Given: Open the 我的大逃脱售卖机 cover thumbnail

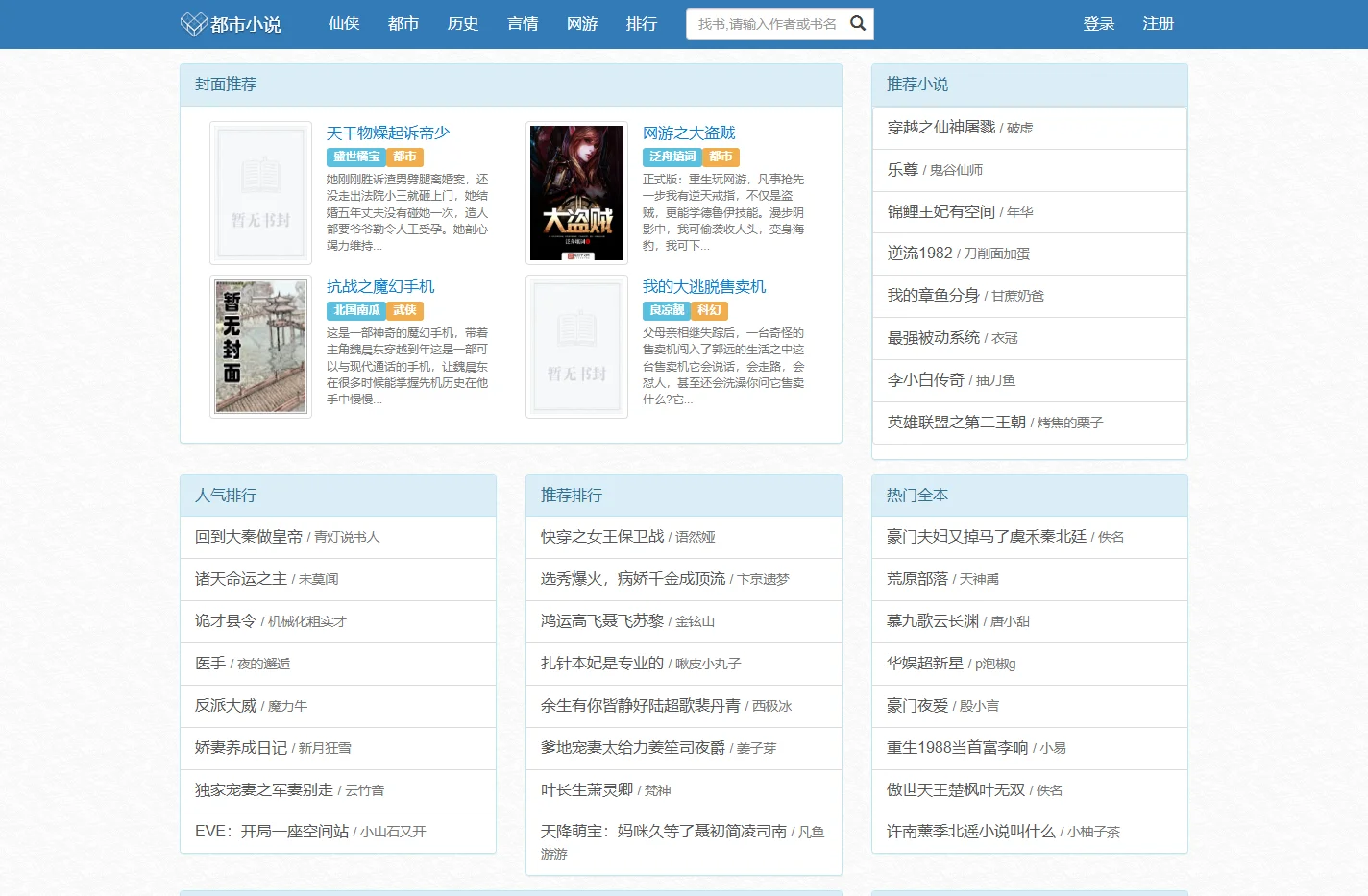Looking at the screenshot, I should point(576,347).
